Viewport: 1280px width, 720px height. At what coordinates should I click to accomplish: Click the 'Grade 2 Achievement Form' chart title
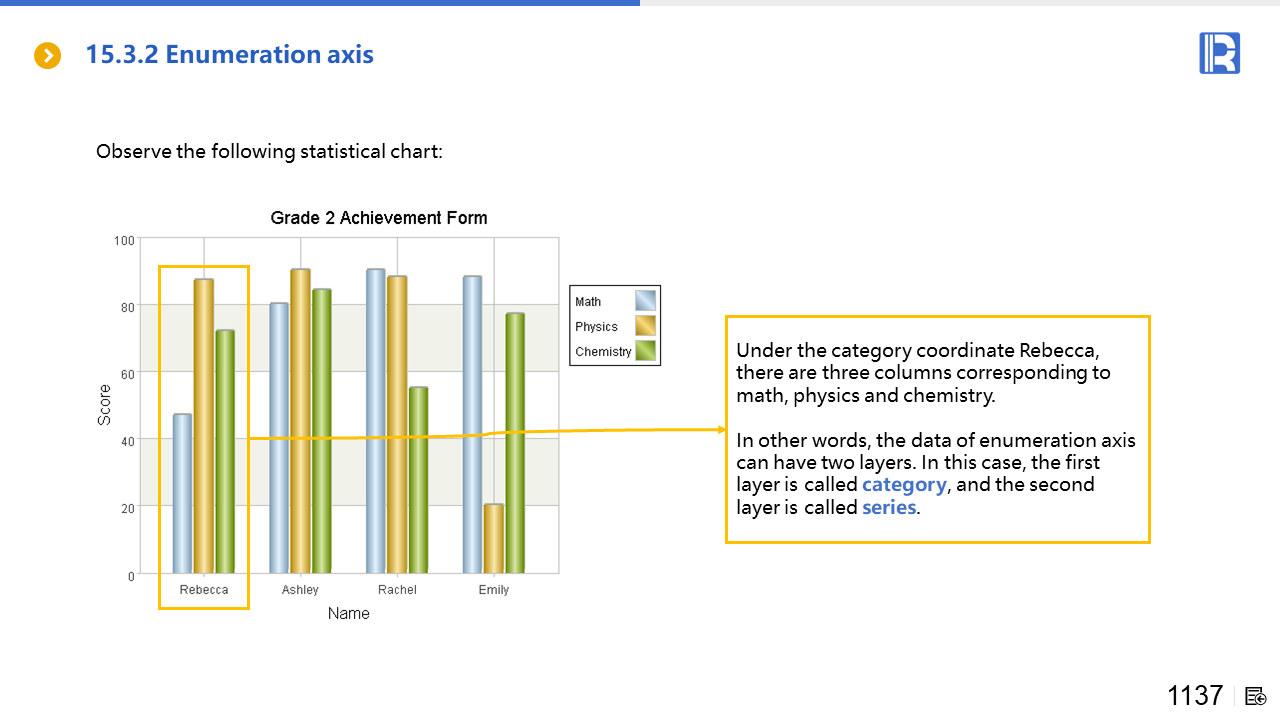click(379, 218)
